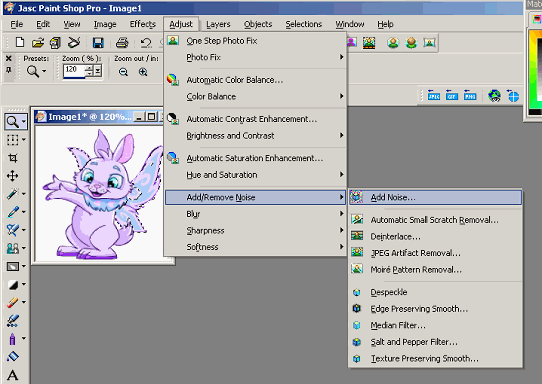Click the Save disk icon
This screenshot has width=542, height=384.
(x=98, y=43)
